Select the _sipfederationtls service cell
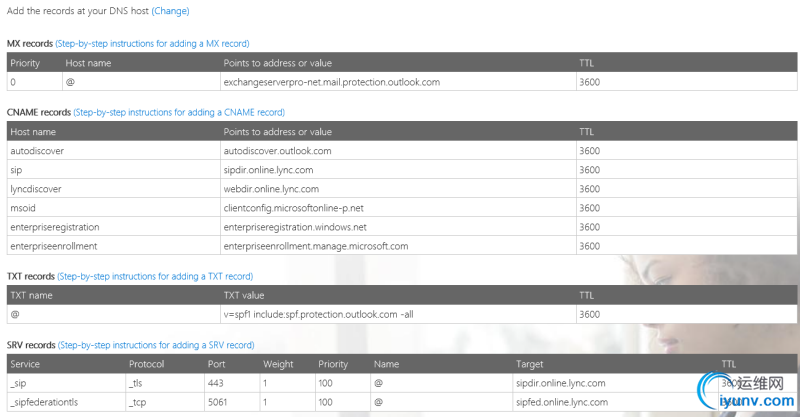Image resolution: width=800 pixels, height=417 pixels. pos(44,402)
